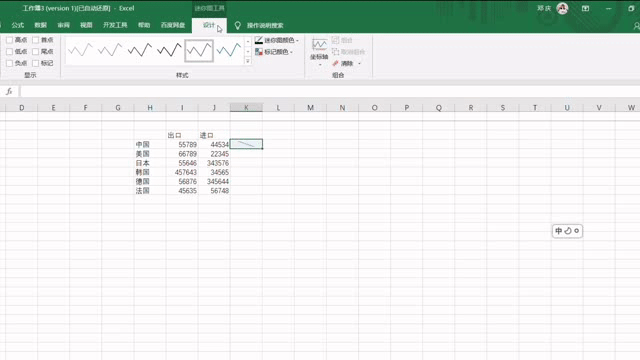Click the 操作说明搜索 search box
Viewport: 640px width, 360px height.
click(265, 25)
